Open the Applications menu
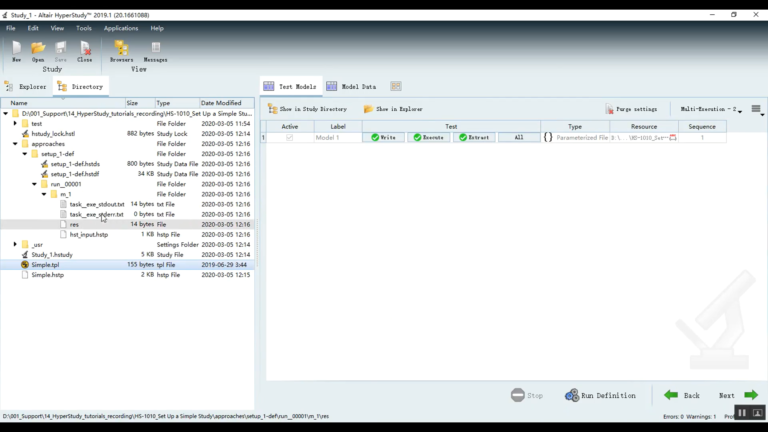768x432 pixels. click(x=120, y=28)
